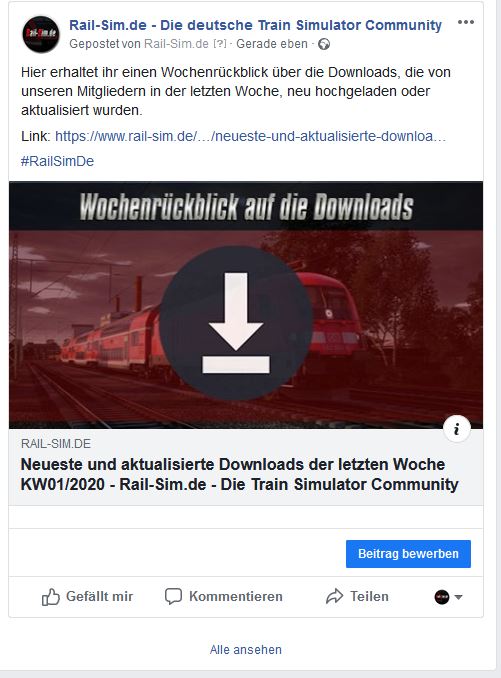Click the thumbs-up Gefällt mir icon
This screenshot has width=501, height=678.
tap(51, 597)
